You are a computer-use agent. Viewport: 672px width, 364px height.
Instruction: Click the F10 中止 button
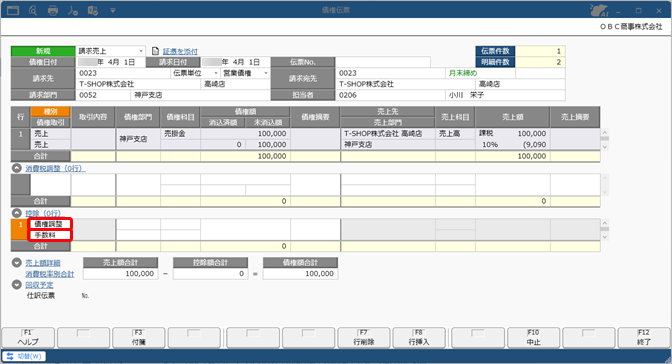pyautogui.click(x=534, y=338)
